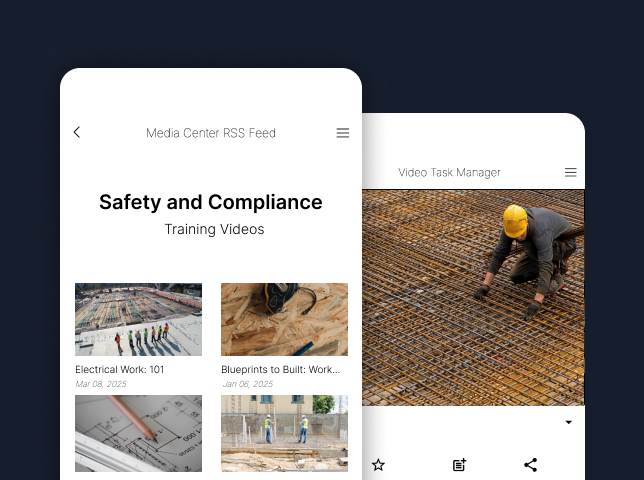Open the two workers construction site thumbnail

tap(284, 434)
